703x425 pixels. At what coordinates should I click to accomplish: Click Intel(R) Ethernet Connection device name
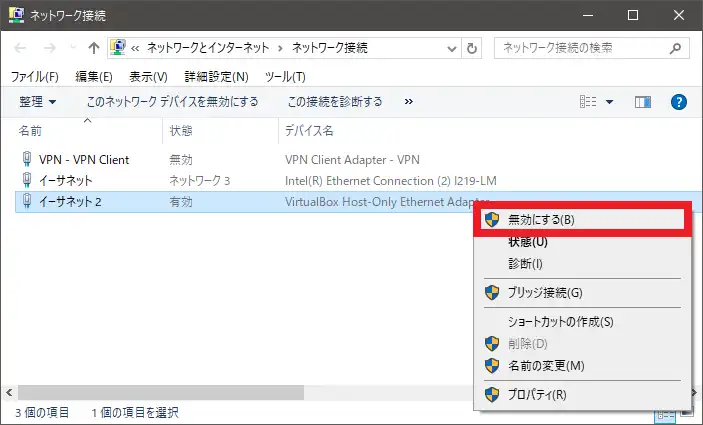click(x=391, y=181)
